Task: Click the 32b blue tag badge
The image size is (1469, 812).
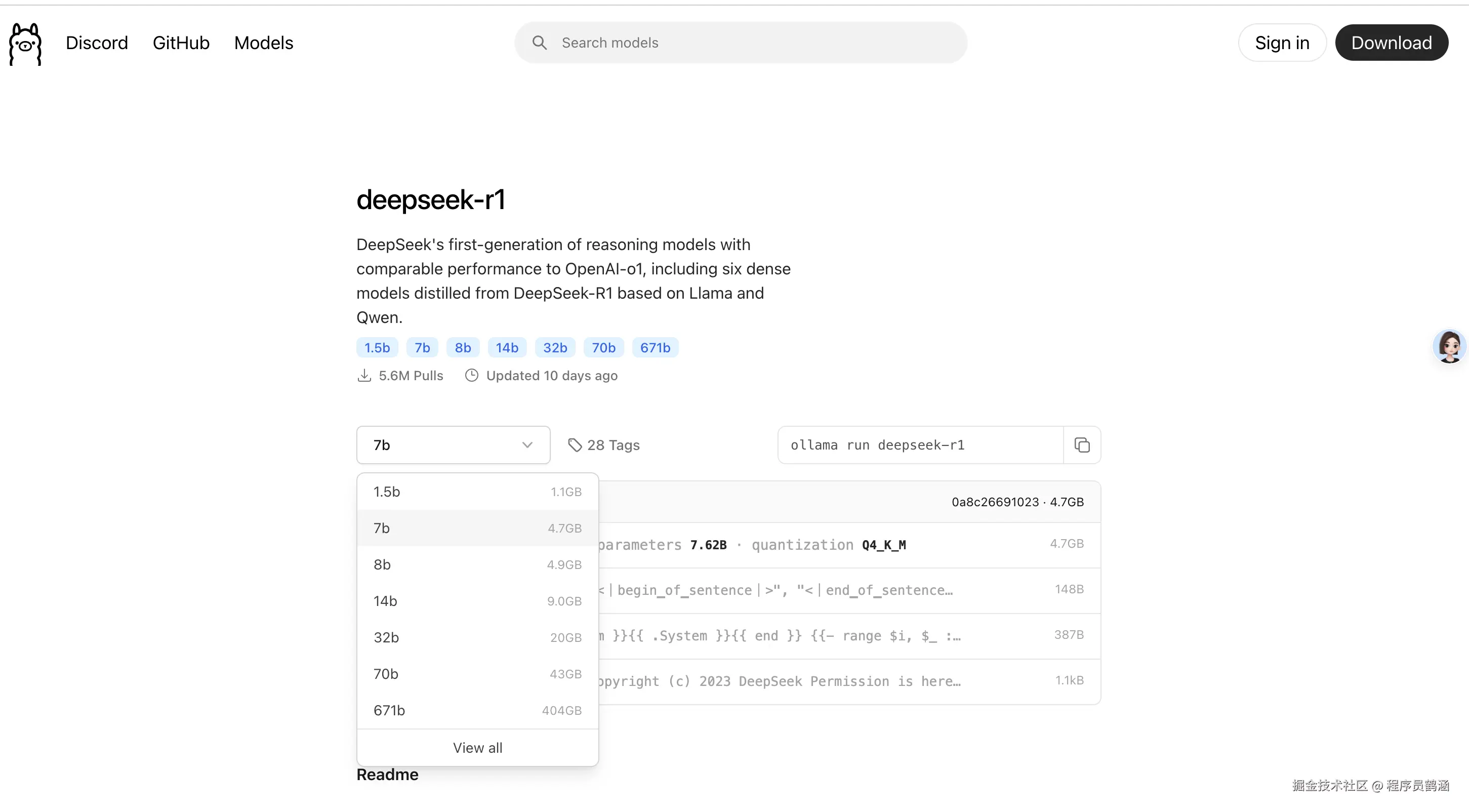Action: tap(554, 348)
